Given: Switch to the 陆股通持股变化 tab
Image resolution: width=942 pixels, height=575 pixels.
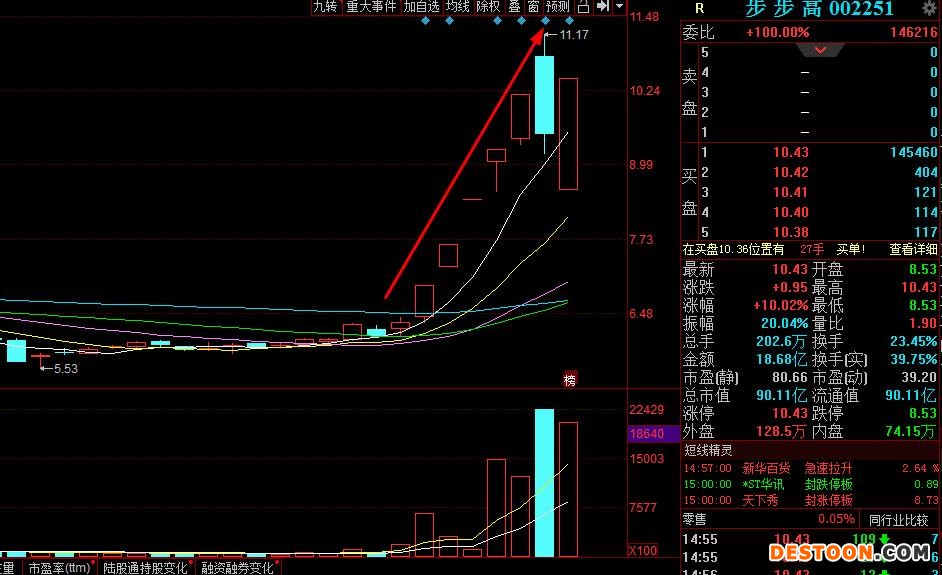Looking at the screenshot, I should [x=146, y=568].
